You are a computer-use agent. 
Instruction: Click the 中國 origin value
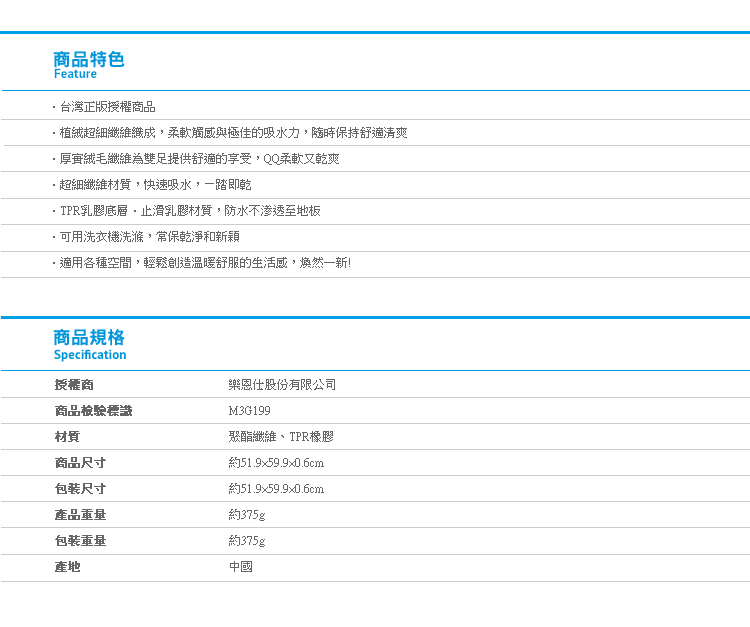click(241, 567)
